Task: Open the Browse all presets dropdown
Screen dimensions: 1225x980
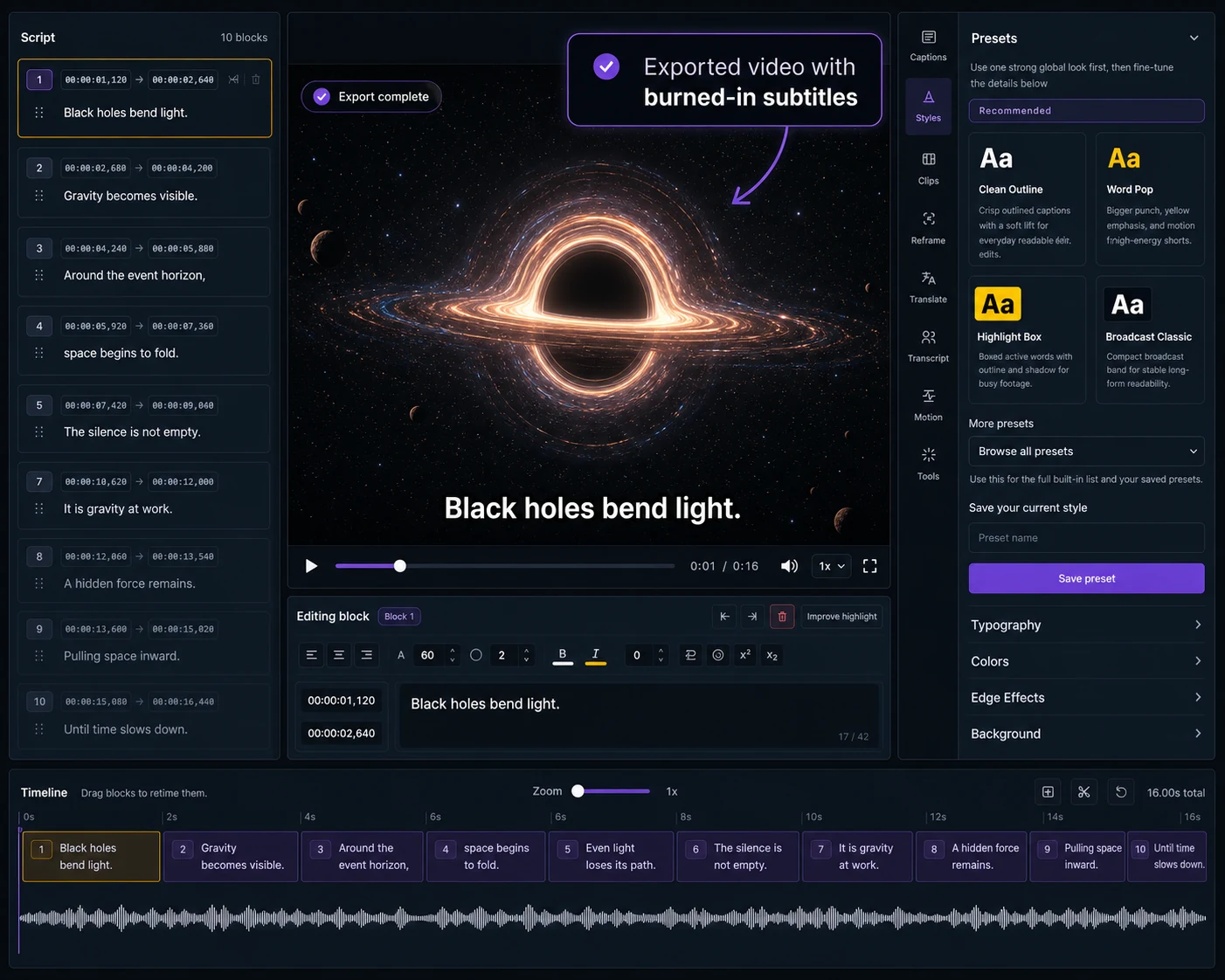Action: 1086,452
